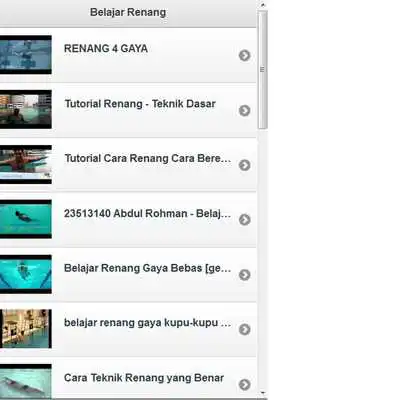Click arrow icon beside Tutorial Renang - Teknik Dasar
Image resolution: width=409 pixels, height=400 pixels.
click(x=244, y=110)
